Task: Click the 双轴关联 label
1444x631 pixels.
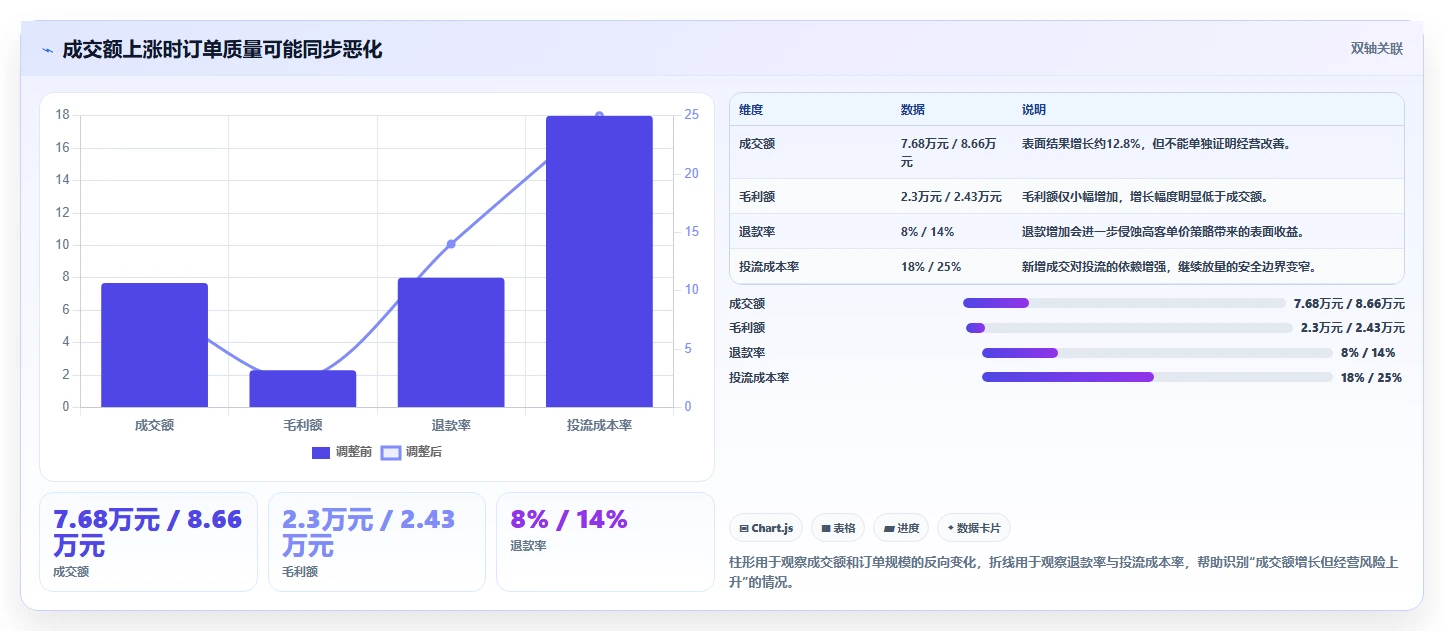Action: (x=1377, y=48)
